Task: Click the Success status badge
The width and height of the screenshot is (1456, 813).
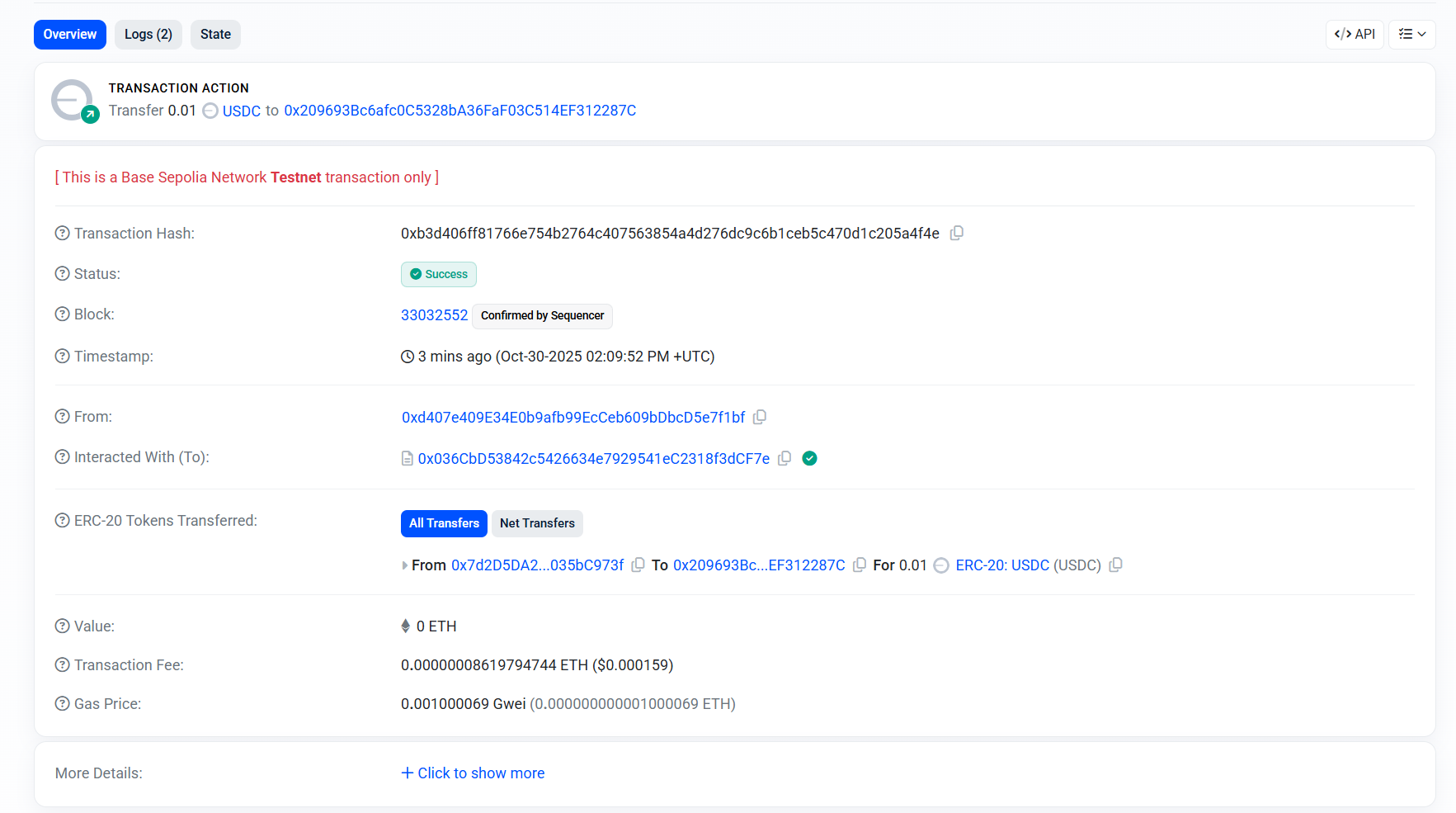Action: click(x=439, y=274)
